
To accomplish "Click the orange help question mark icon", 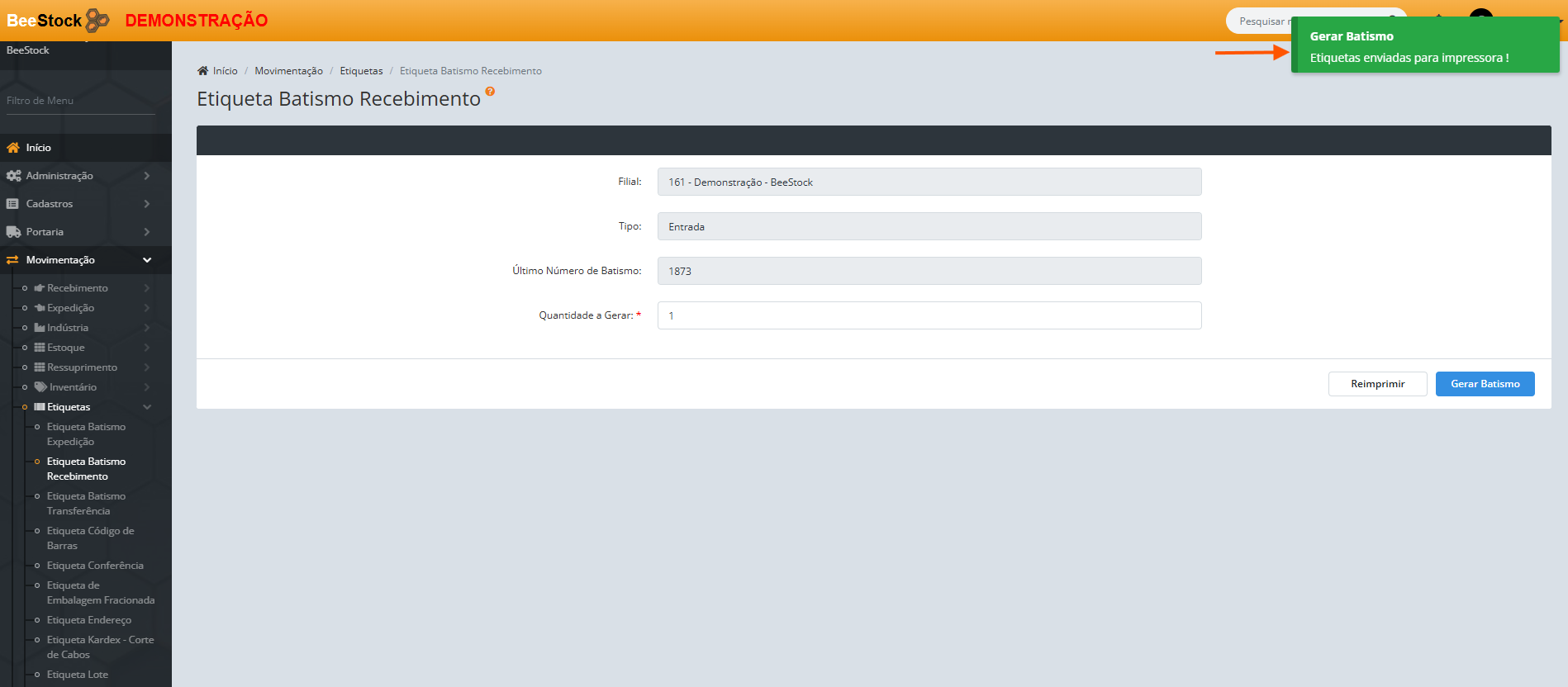I will click(490, 92).
